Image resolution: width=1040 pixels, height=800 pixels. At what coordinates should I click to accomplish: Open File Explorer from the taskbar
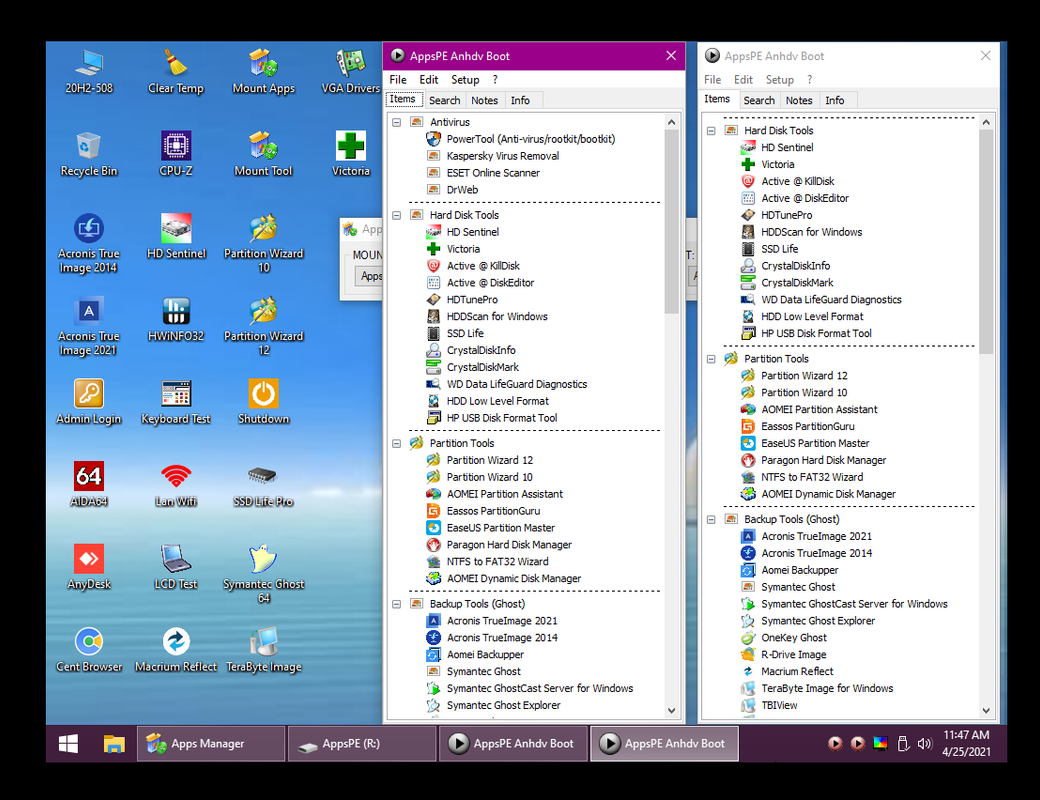(114, 744)
